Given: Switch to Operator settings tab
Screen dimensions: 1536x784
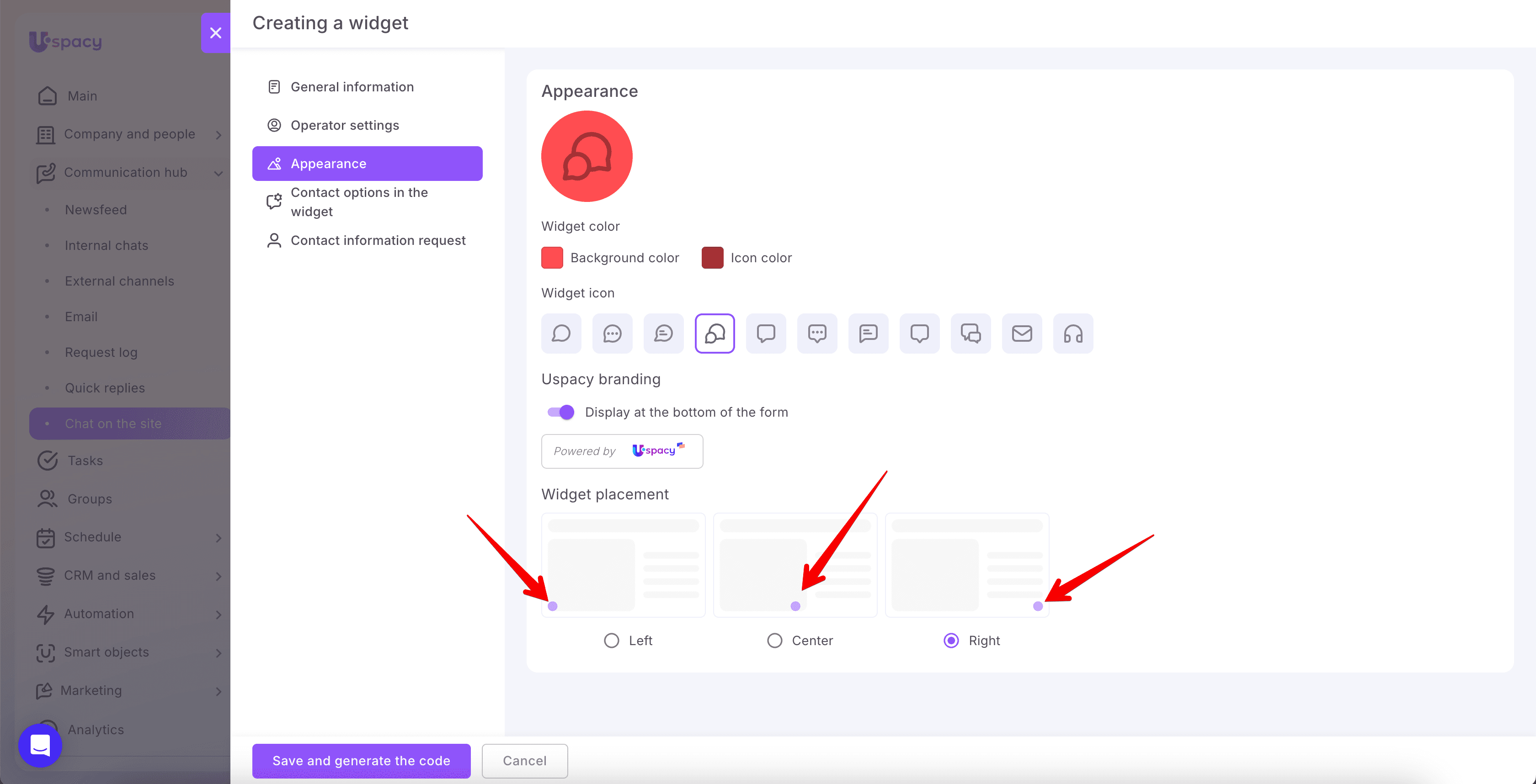Looking at the screenshot, I should pyautogui.click(x=367, y=125).
